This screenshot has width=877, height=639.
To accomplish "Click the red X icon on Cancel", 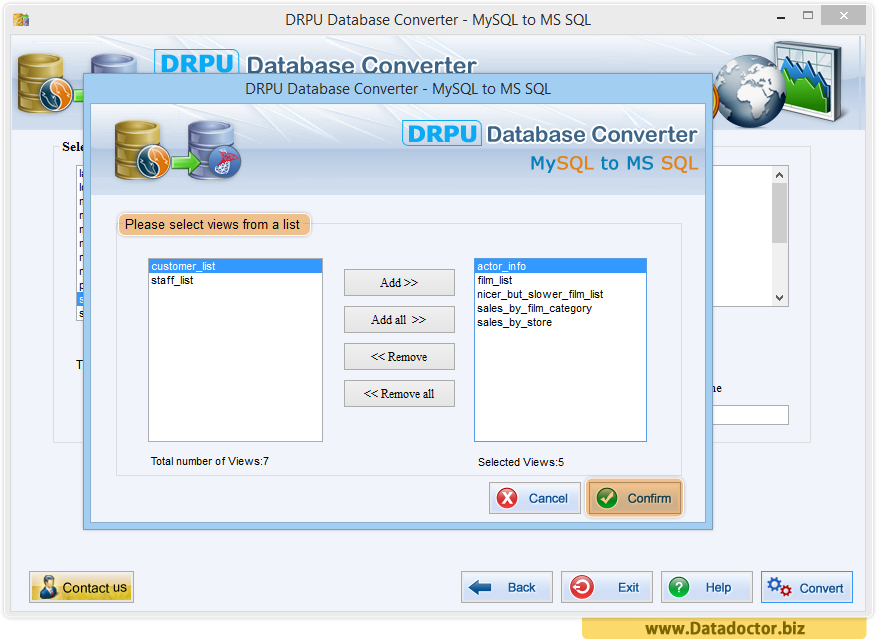I will tap(507, 497).
